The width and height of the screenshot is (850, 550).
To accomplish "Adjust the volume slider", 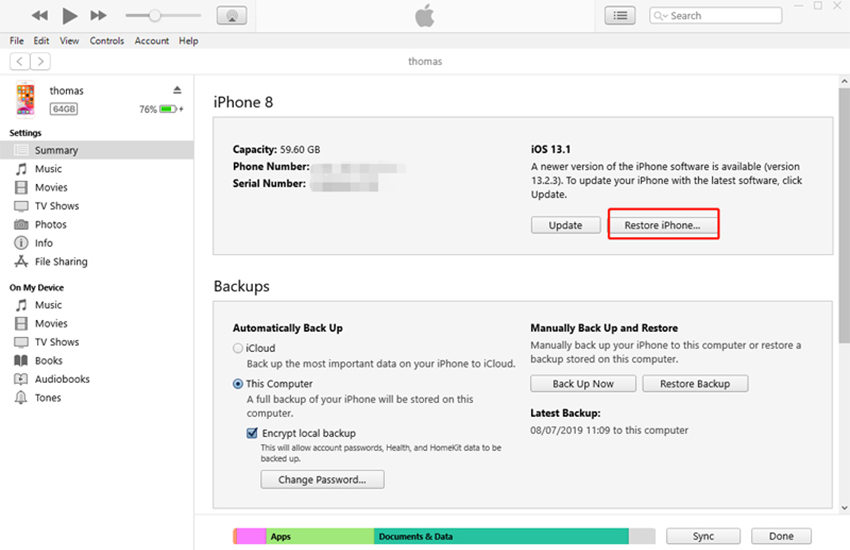I will (x=155, y=16).
